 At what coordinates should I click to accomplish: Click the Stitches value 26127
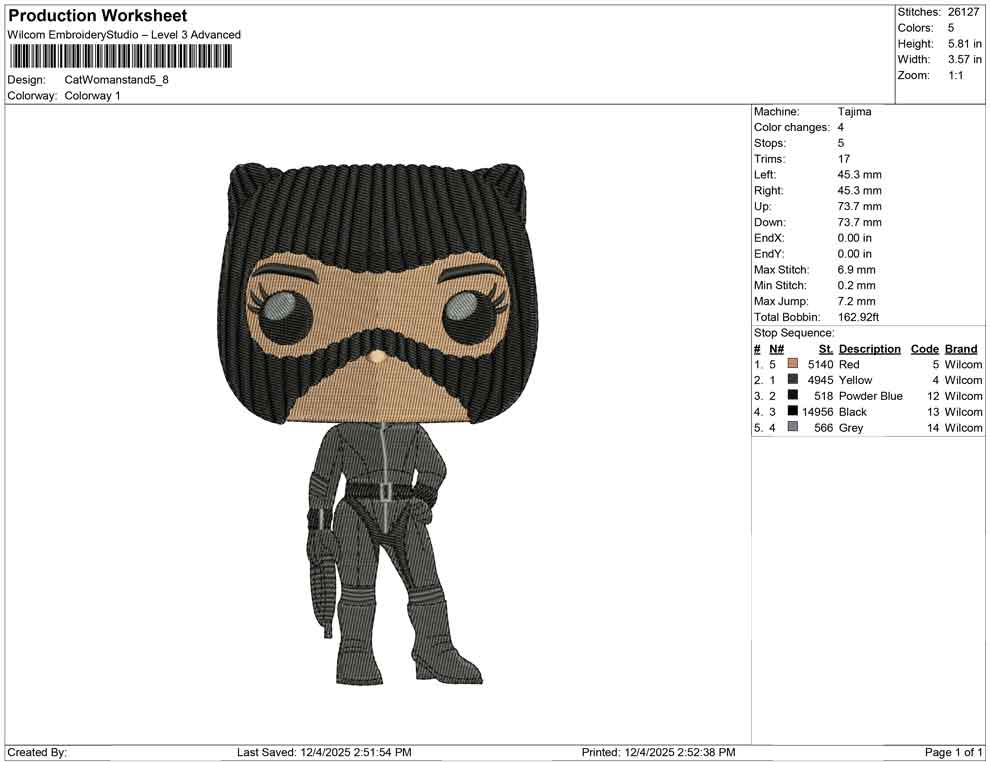pos(963,12)
